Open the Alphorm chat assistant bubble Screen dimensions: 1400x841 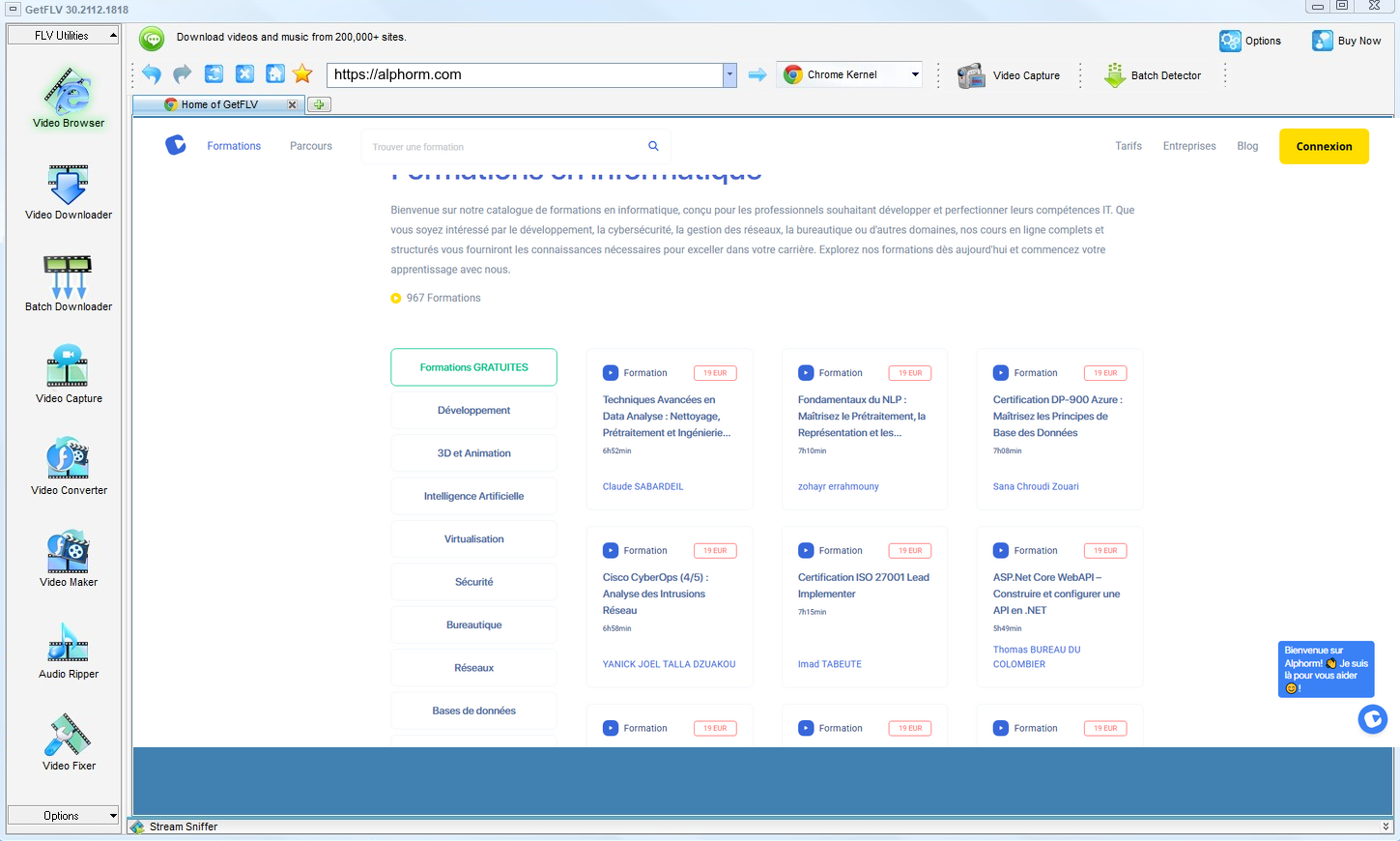click(x=1372, y=719)
